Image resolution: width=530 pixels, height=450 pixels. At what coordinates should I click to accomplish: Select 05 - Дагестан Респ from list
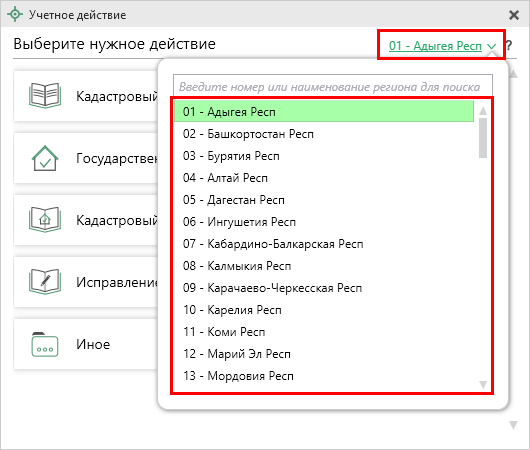(324, 200)
